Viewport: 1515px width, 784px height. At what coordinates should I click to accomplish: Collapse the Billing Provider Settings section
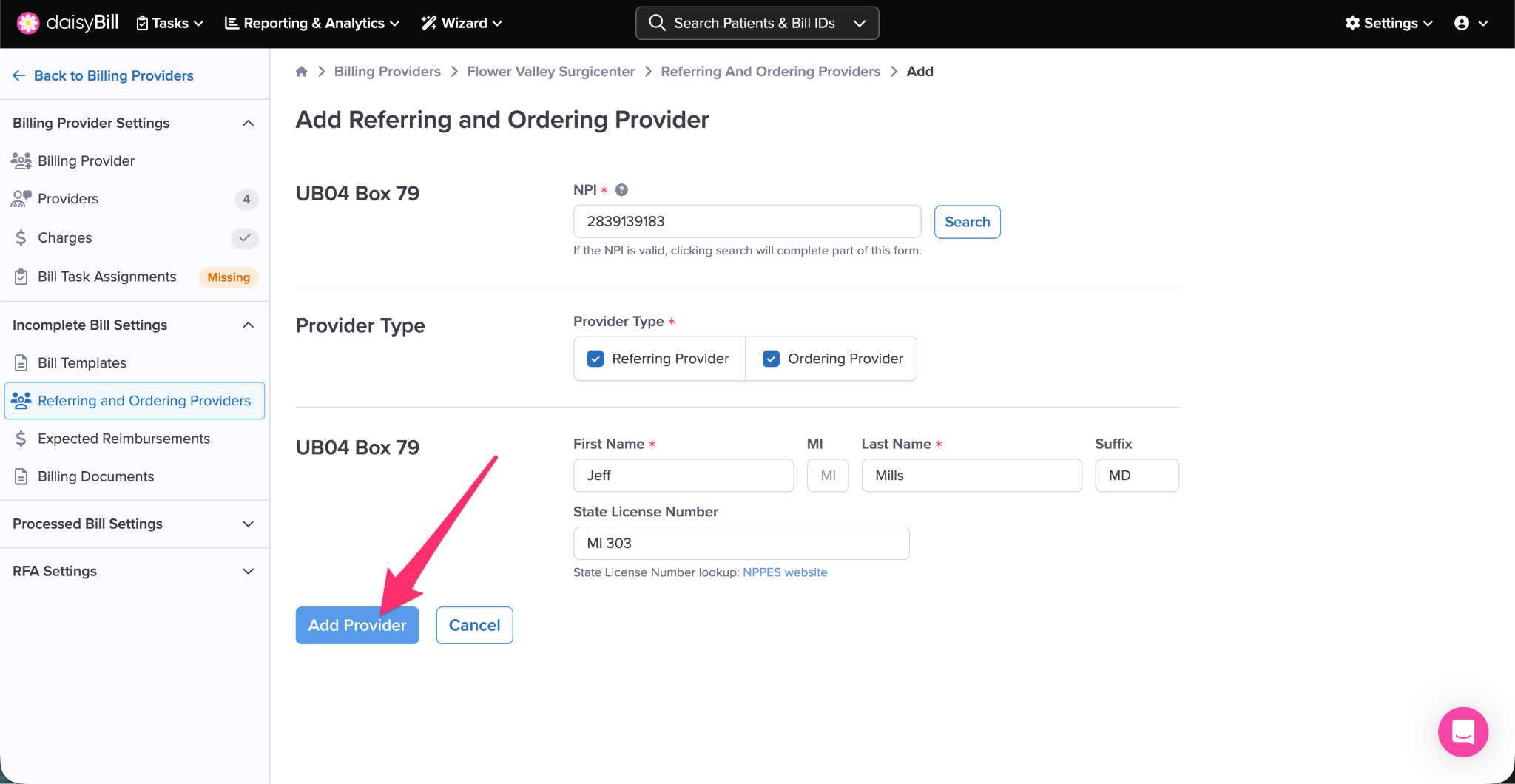click(x=248, y=123)
